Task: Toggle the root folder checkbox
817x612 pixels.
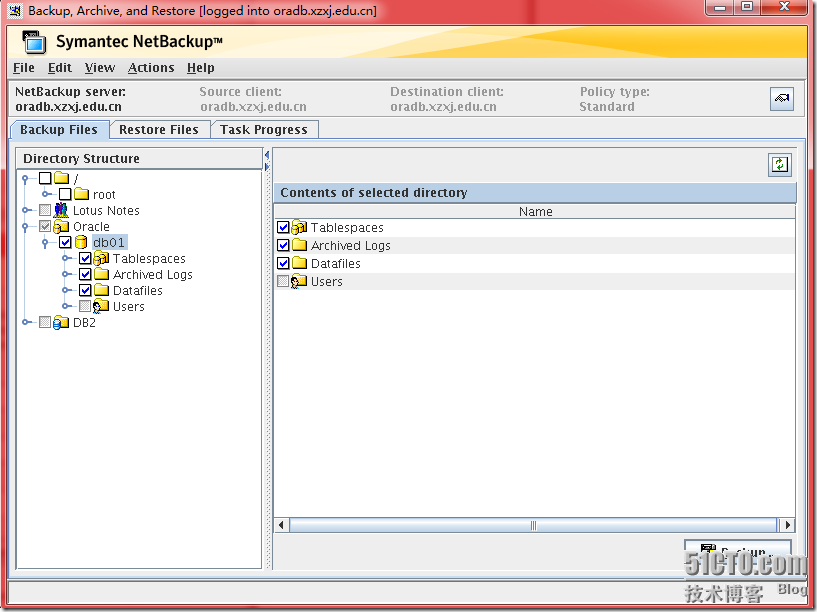Action: click(x=65, y=194)
